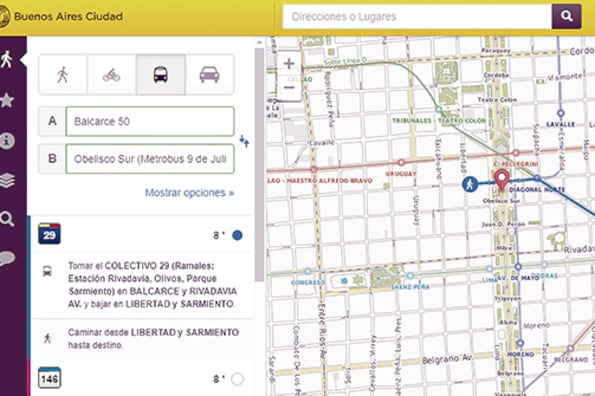Click the Lavalle subway station marker
This screenshot has width=595, height=396.
560,113
